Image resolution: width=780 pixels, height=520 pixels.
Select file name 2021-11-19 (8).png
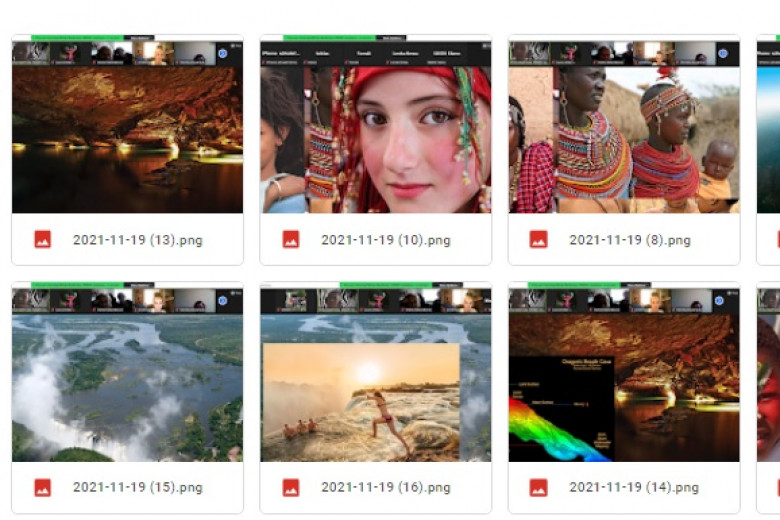point(630,240)
